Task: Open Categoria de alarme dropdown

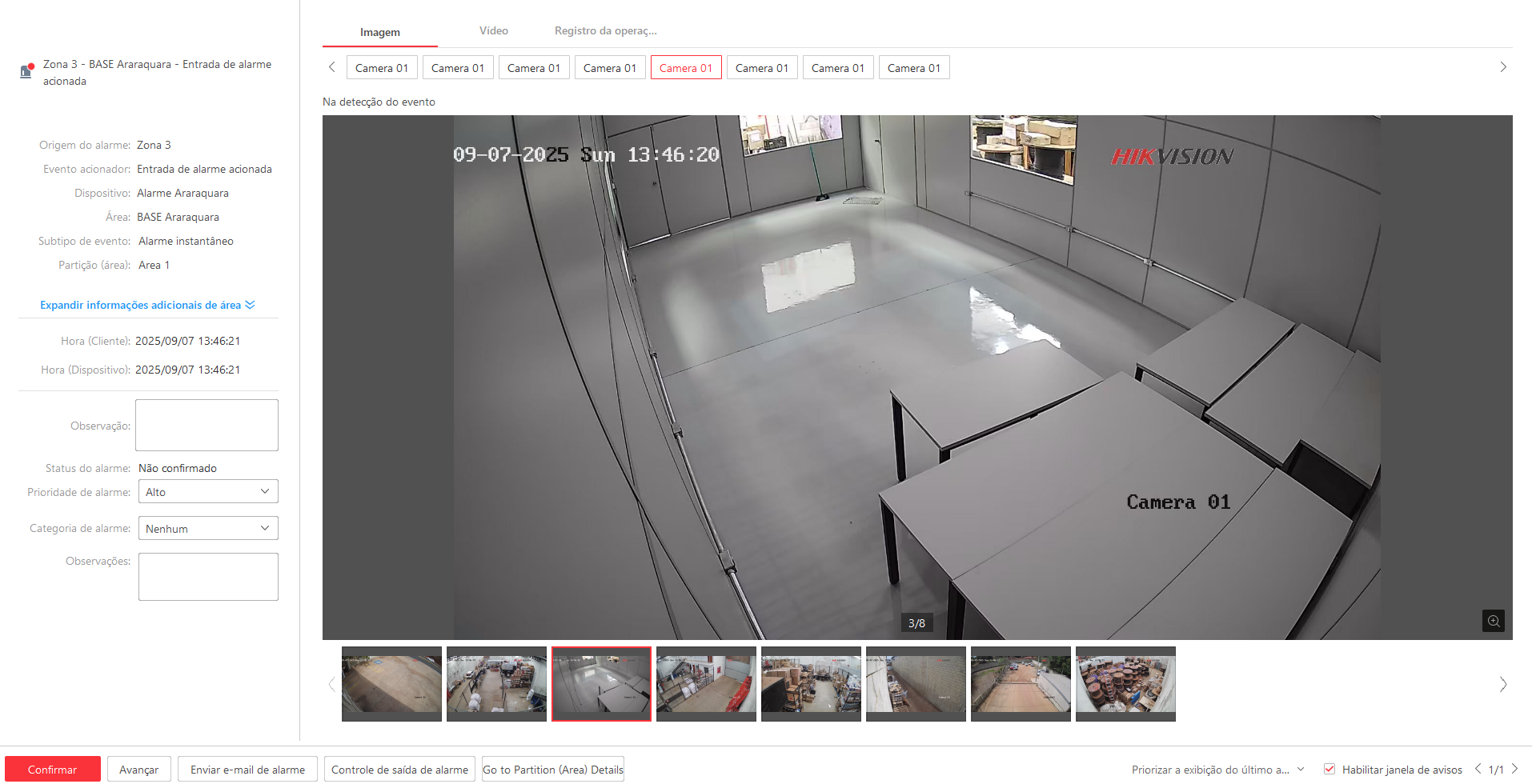Action: (x=208, y=528)
